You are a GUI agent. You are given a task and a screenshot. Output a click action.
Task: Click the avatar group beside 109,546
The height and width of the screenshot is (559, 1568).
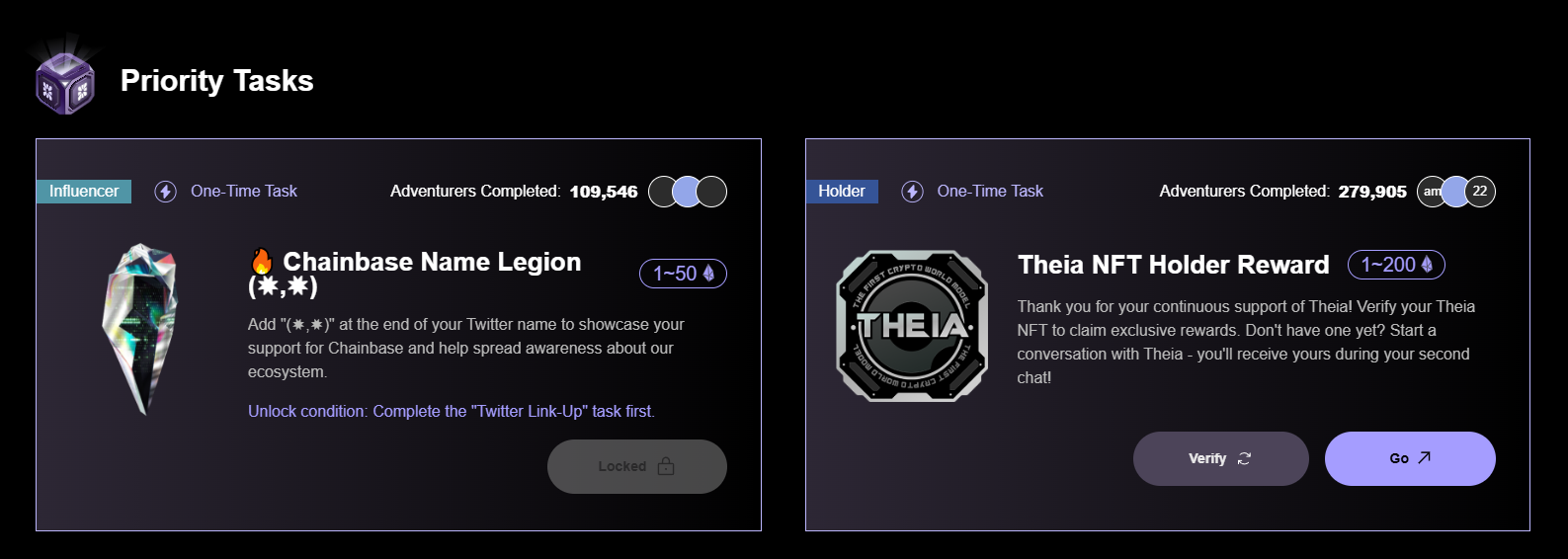688,192
